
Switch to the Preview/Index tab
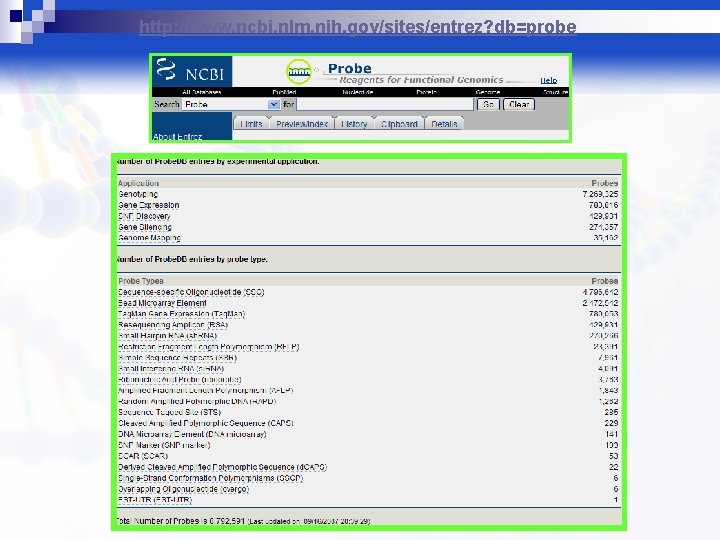point(302,124)
